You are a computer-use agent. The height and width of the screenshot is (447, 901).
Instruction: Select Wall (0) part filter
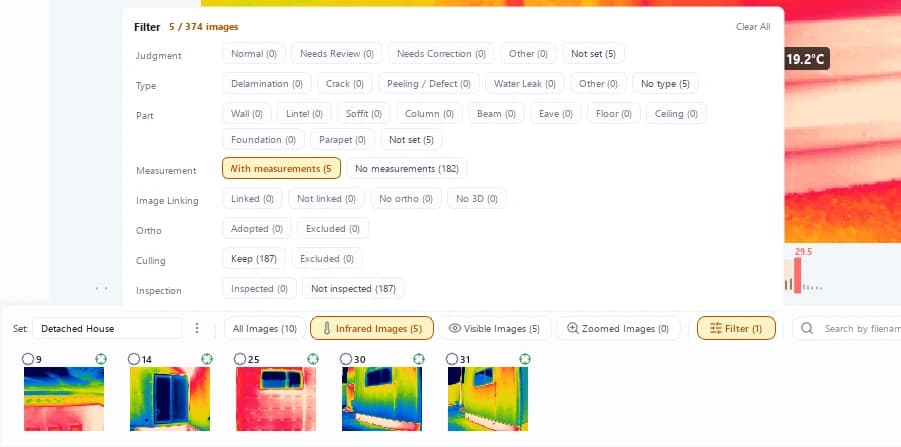point(247,113)
